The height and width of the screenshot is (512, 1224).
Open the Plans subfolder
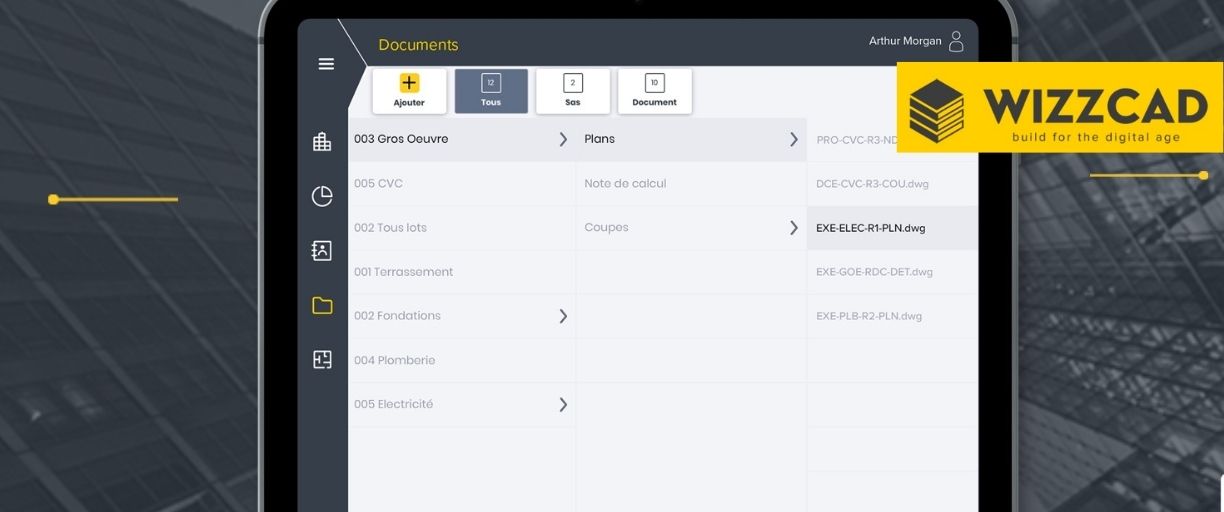point(692,140)
